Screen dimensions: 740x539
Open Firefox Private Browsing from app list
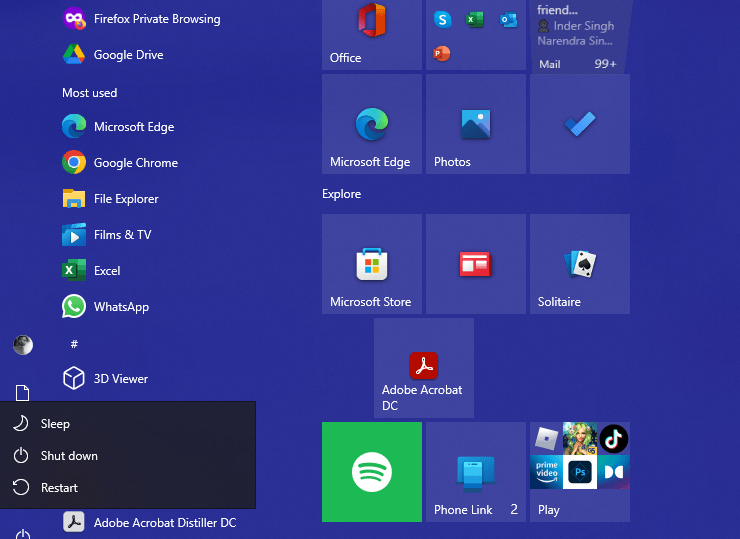click(142, 19)
